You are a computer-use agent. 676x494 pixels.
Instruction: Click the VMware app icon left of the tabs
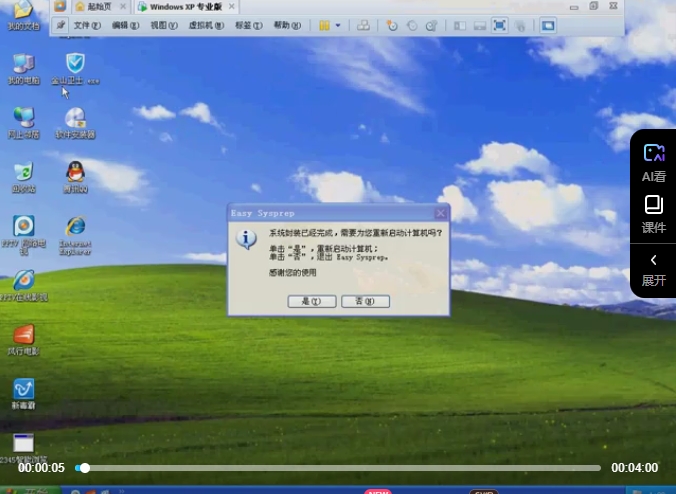tap(60, 6)
